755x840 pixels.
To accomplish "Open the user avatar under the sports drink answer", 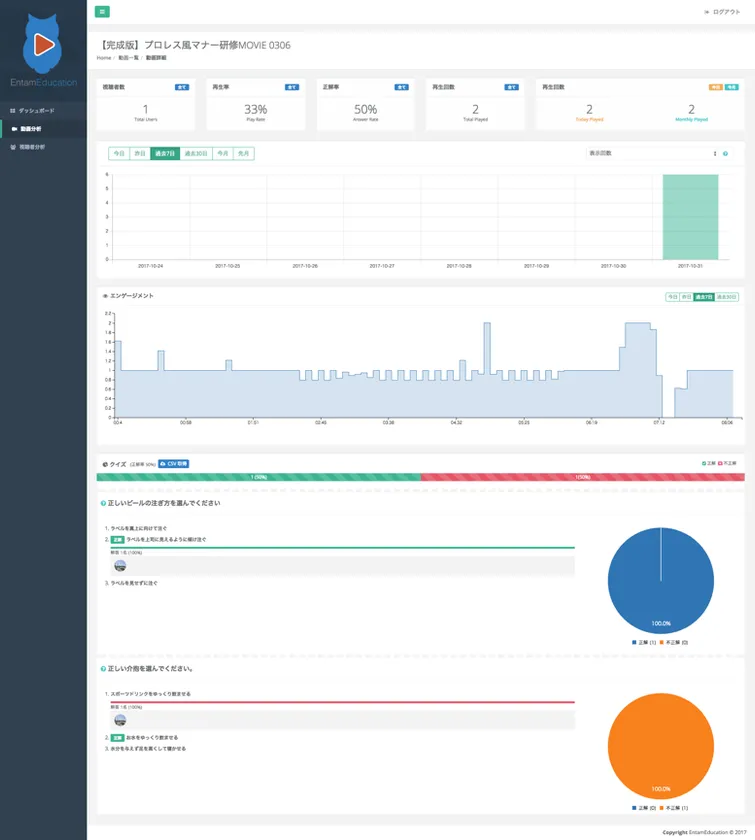I will coord(120,720).
